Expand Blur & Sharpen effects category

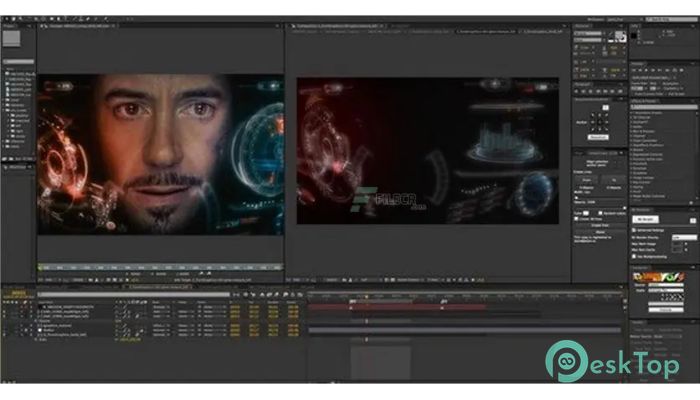(631, 131)
